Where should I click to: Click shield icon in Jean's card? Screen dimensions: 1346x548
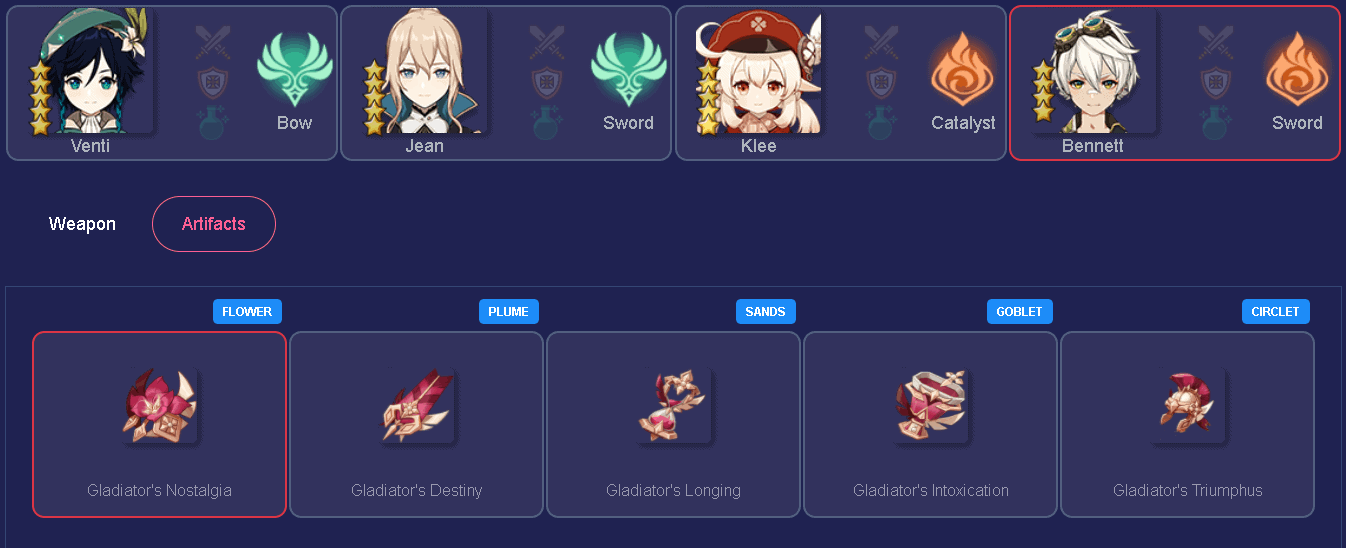546,82
